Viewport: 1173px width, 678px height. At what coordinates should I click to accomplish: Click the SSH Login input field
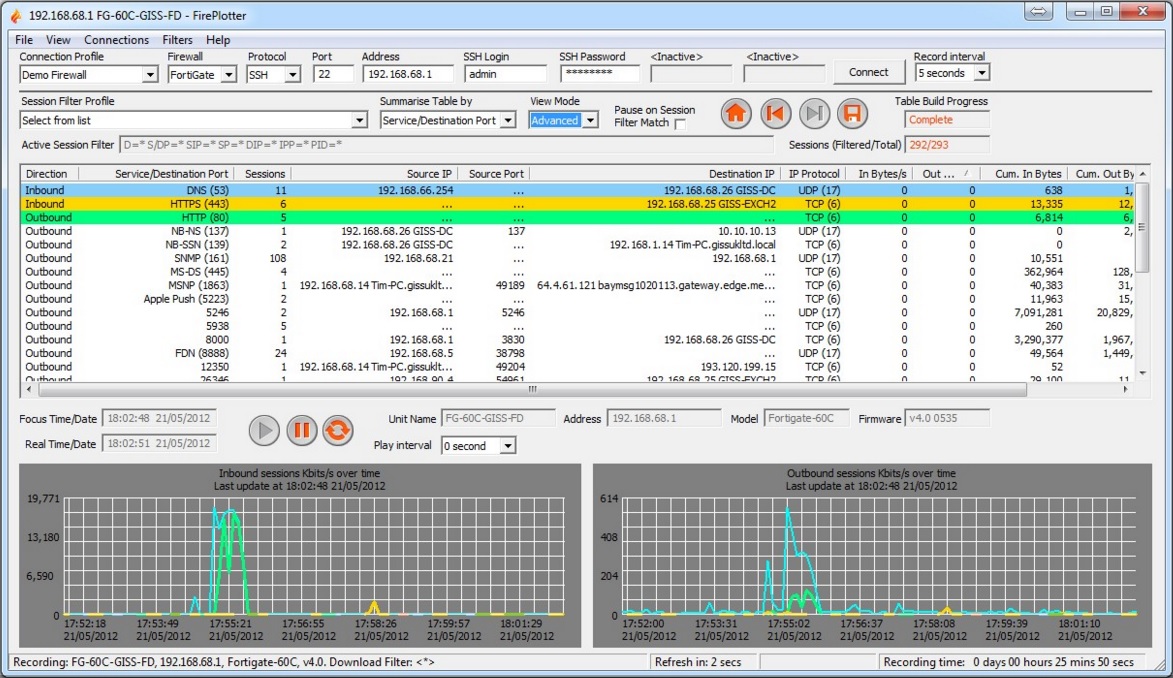(504, 74)
